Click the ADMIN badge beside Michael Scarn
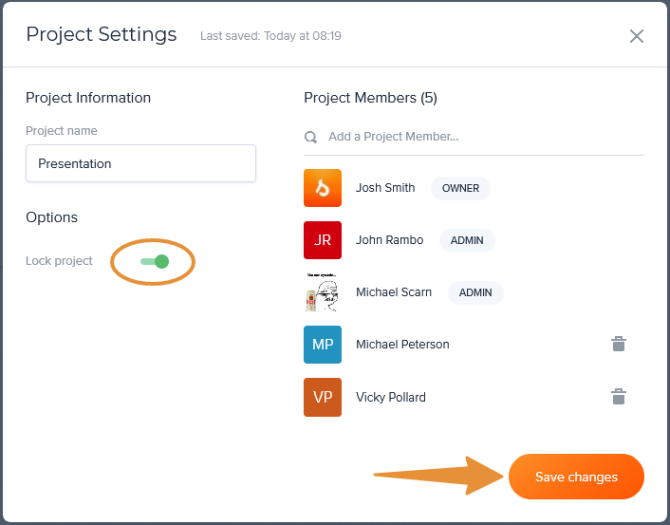670x525 pixels. (x=475, y=293)
